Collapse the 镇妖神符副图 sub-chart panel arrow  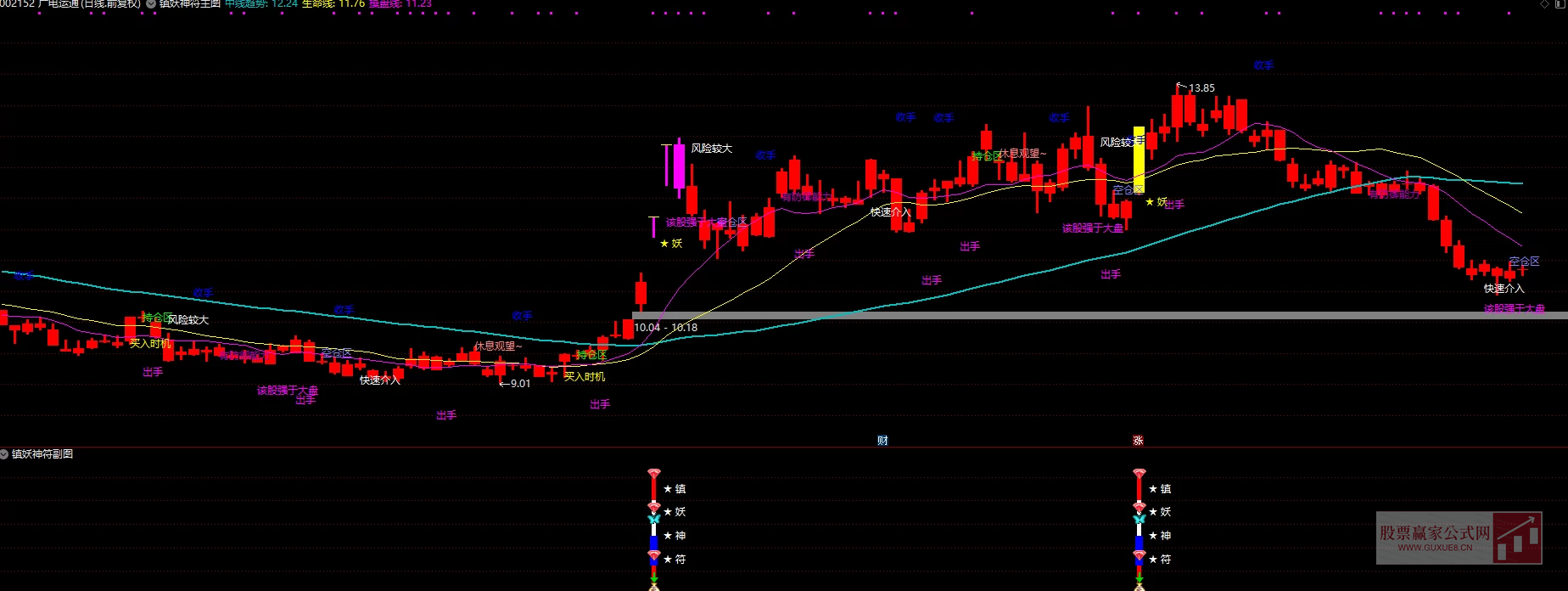point(4,454)
